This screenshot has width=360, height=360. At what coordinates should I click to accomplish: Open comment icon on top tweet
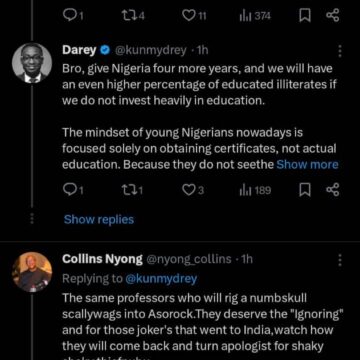pyautogui.click(x=73, y=16)
